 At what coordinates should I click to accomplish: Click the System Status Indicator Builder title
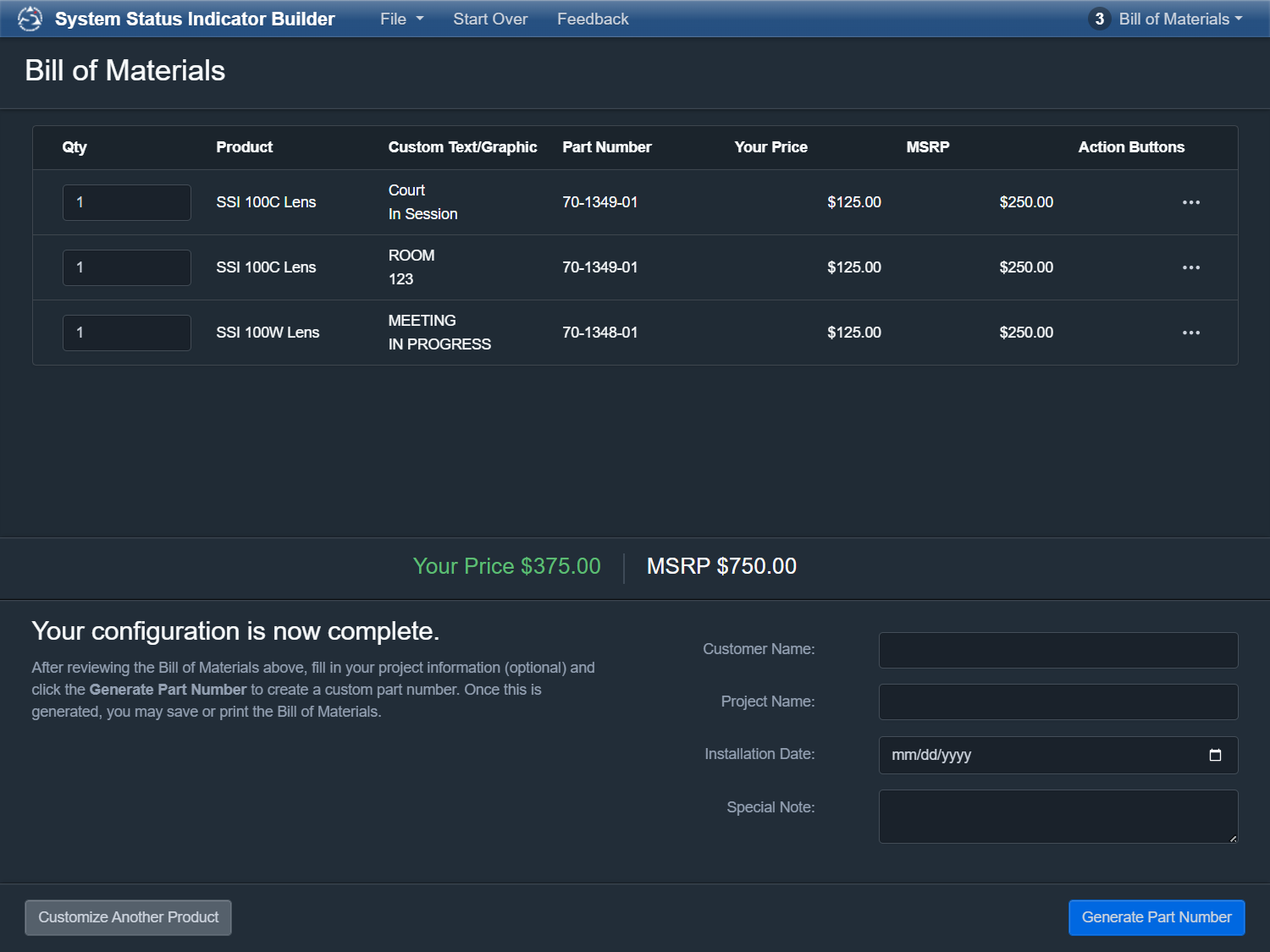click(x=195, y=19)
